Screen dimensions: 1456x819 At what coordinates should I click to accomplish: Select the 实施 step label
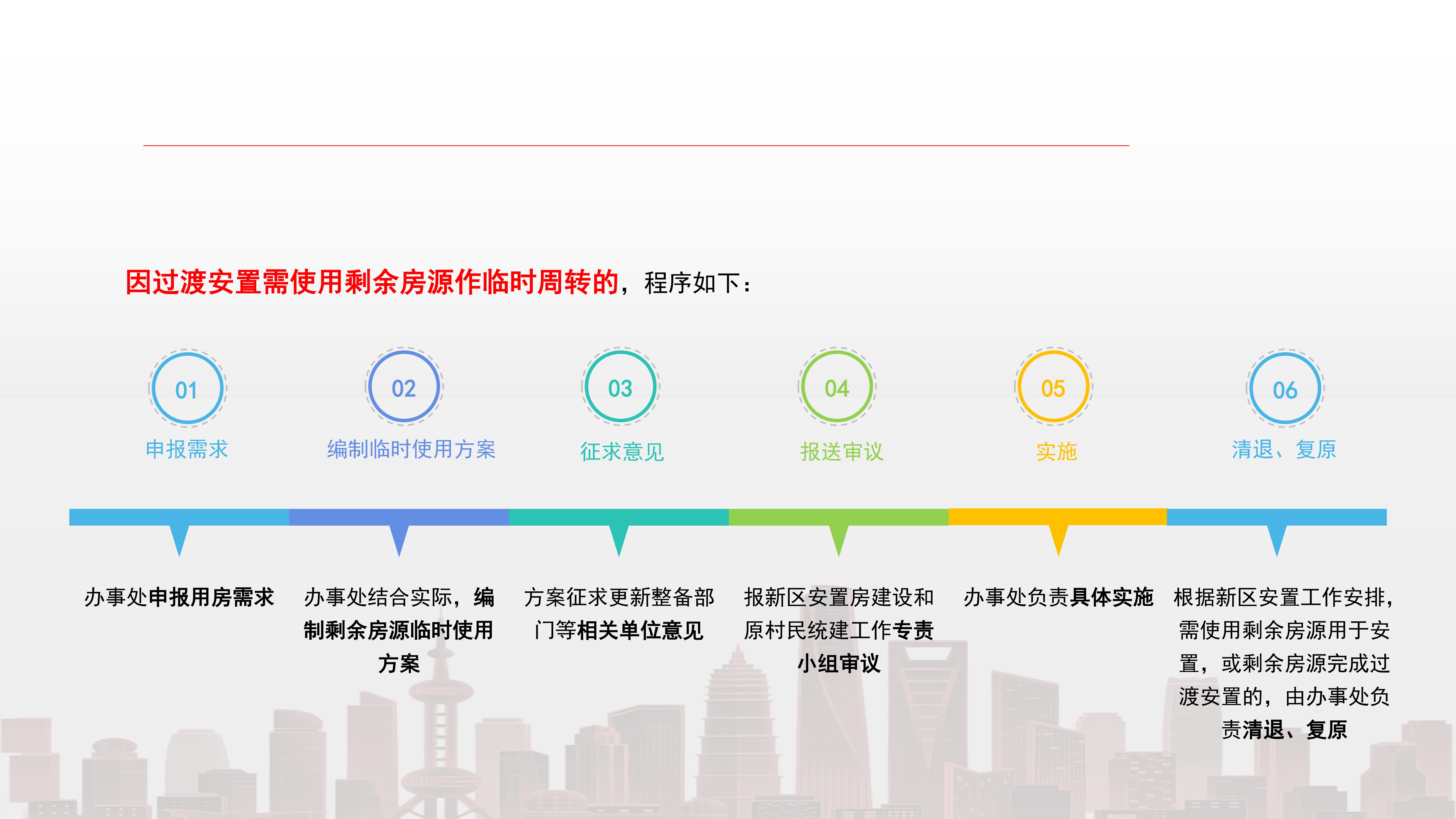click(x=1057, y=452)
